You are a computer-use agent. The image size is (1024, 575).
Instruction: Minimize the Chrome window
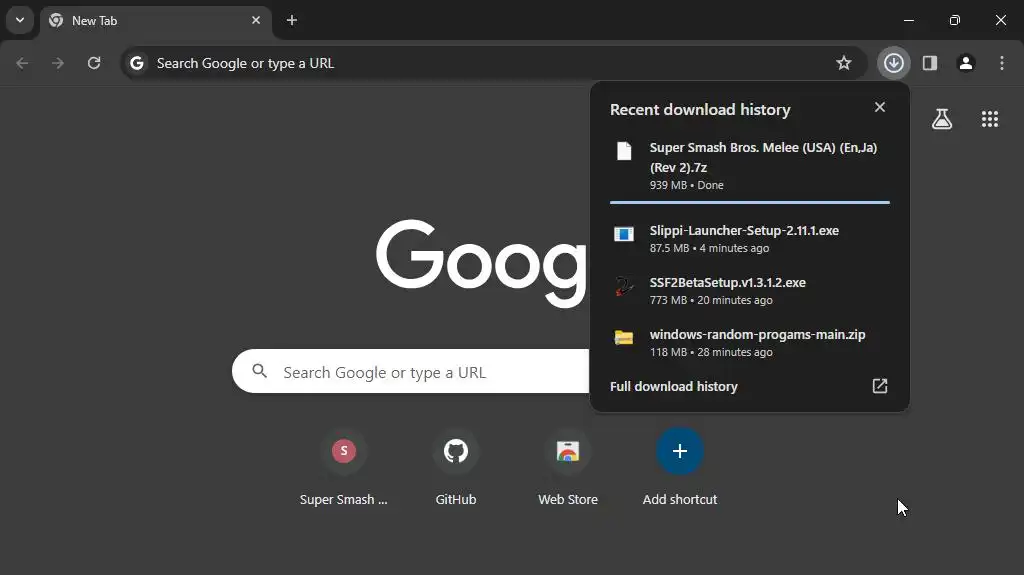pyautogui.click(x=908, y=20)
